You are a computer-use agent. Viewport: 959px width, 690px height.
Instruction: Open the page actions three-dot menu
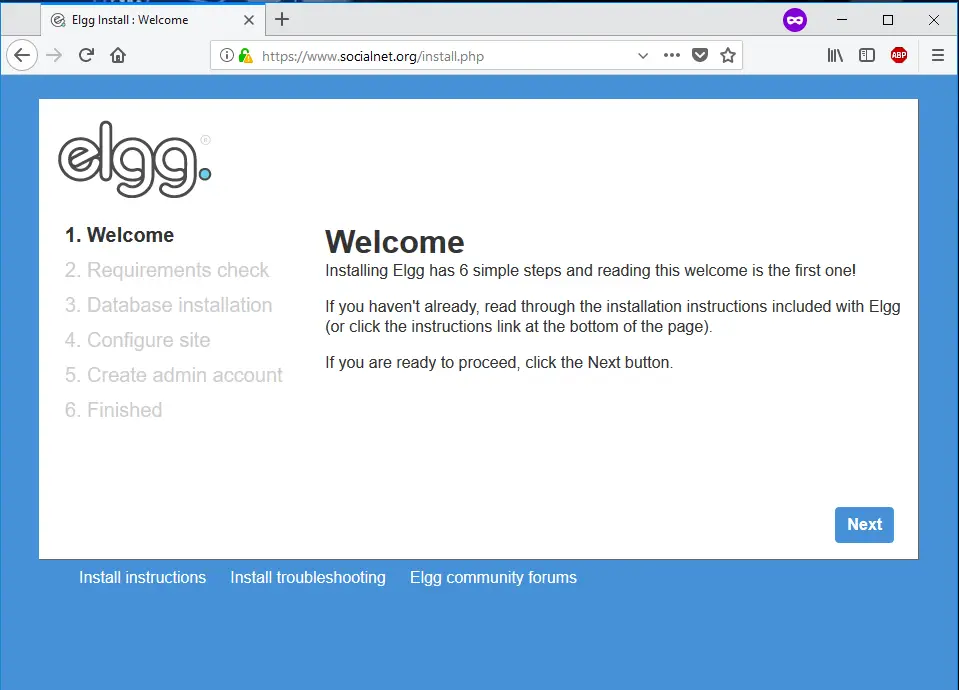pyautogui.click(x=672, y=56)
